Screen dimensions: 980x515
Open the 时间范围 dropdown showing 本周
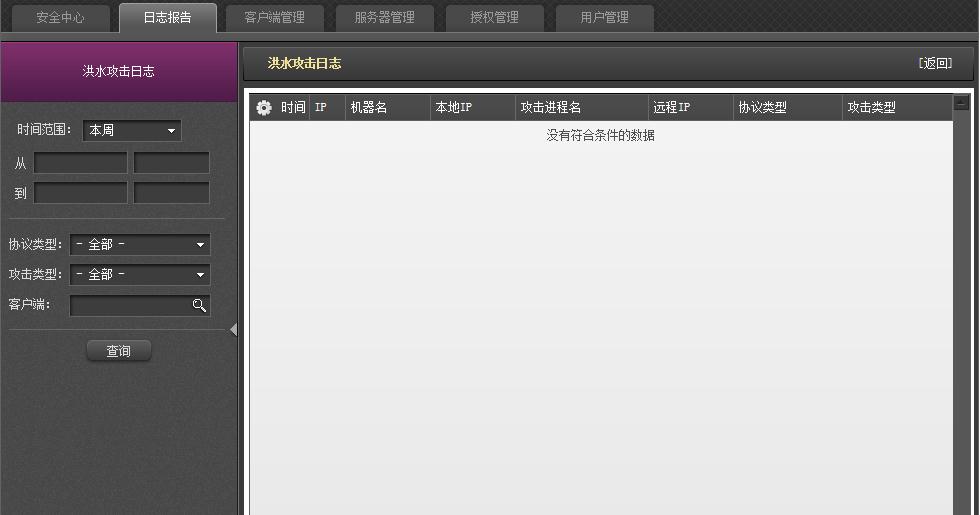(132, 130)
